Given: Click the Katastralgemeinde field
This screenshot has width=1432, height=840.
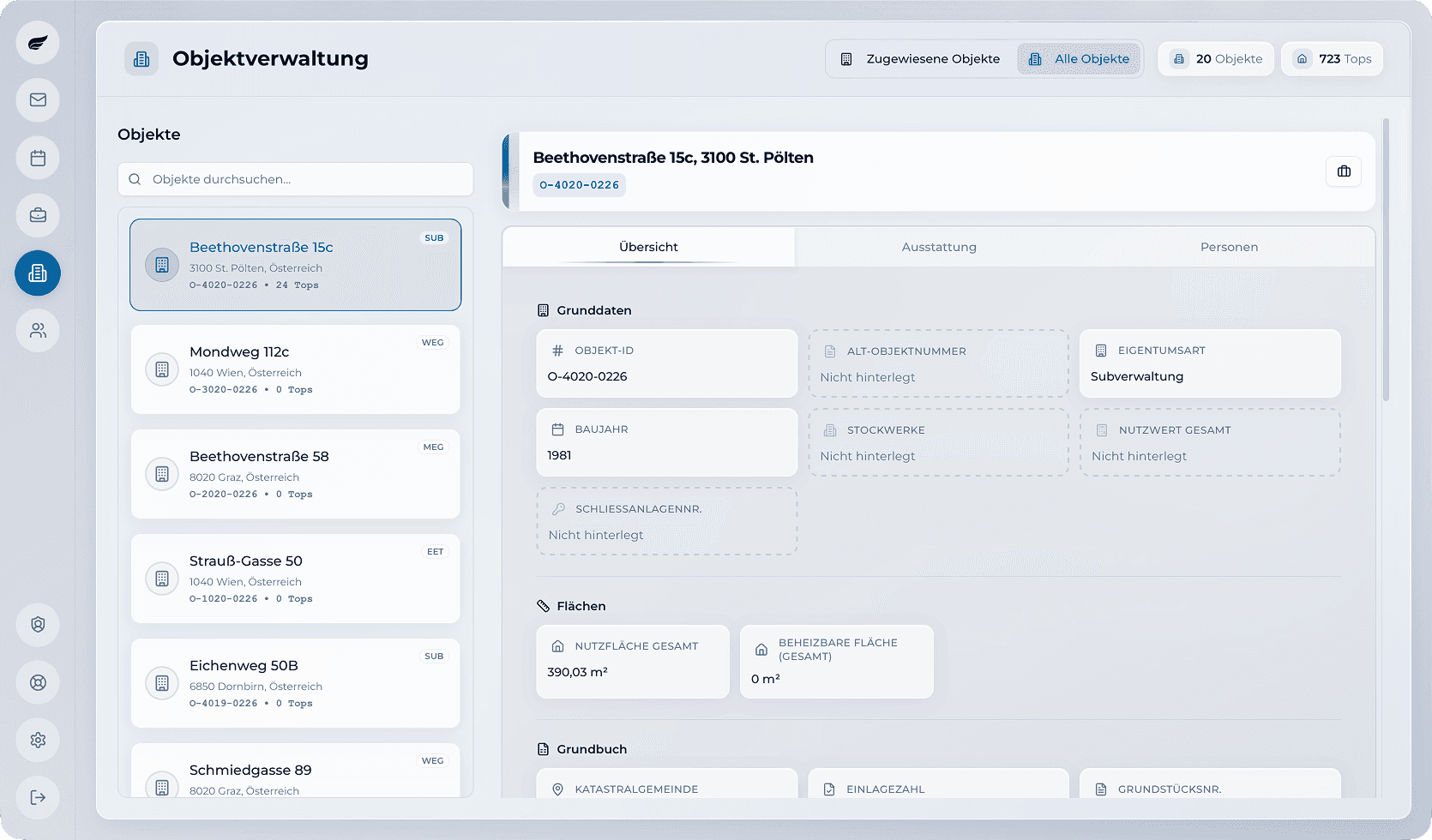Looking at the screenshot, I should [x=667, y=783].
